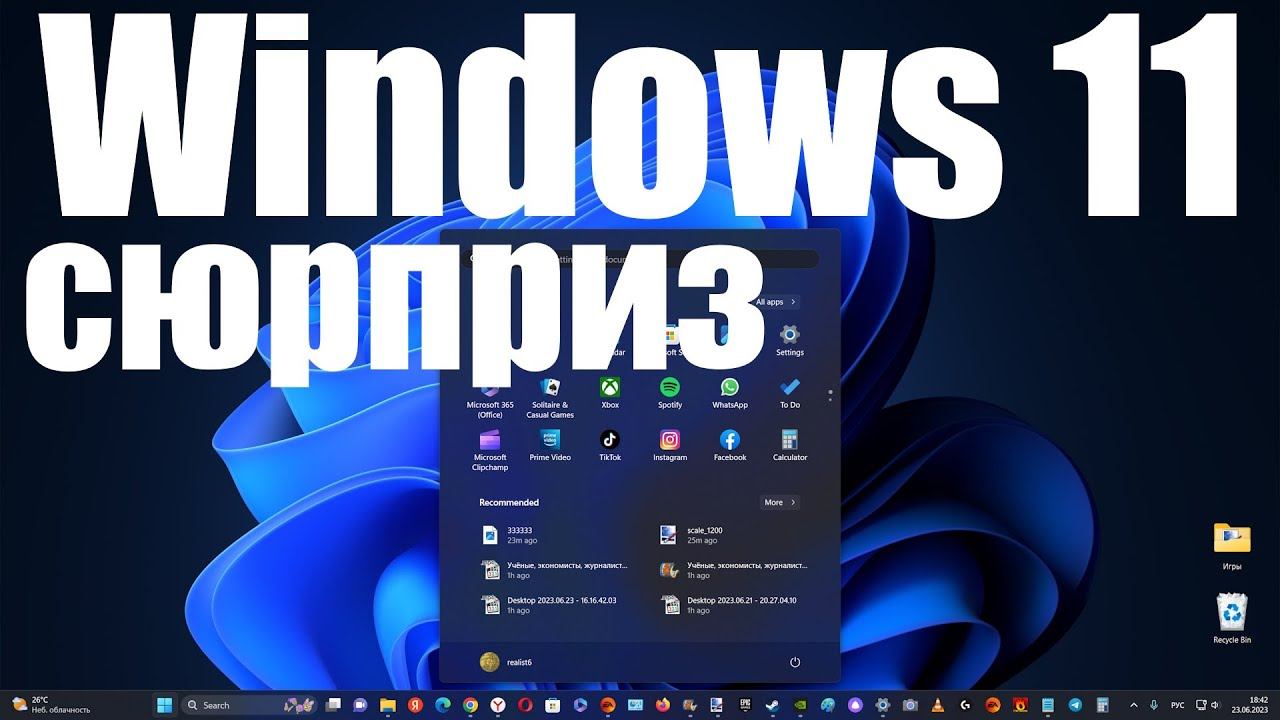Screen dimensions: 1280x720
Task: Open the Camera app on the taskbar
Action: tap(910, 705)
